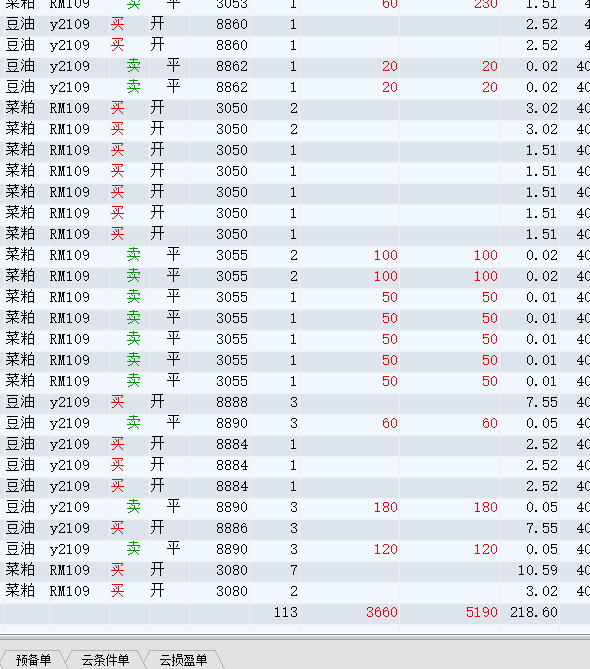Switch to the 预备单 tab

pyautogui.click(x=33, y=660)
